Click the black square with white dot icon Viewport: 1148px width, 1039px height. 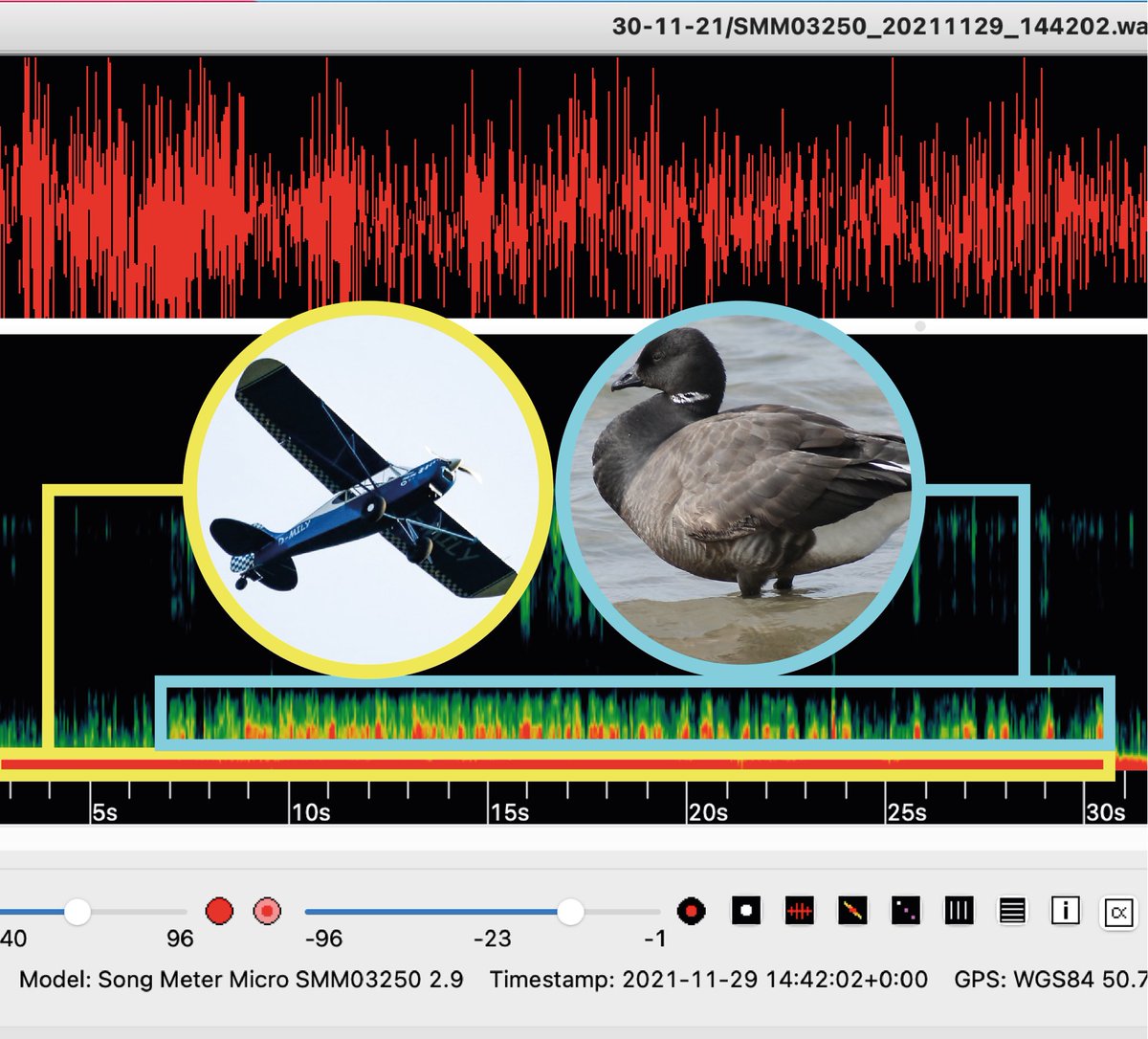coord(746,910)
